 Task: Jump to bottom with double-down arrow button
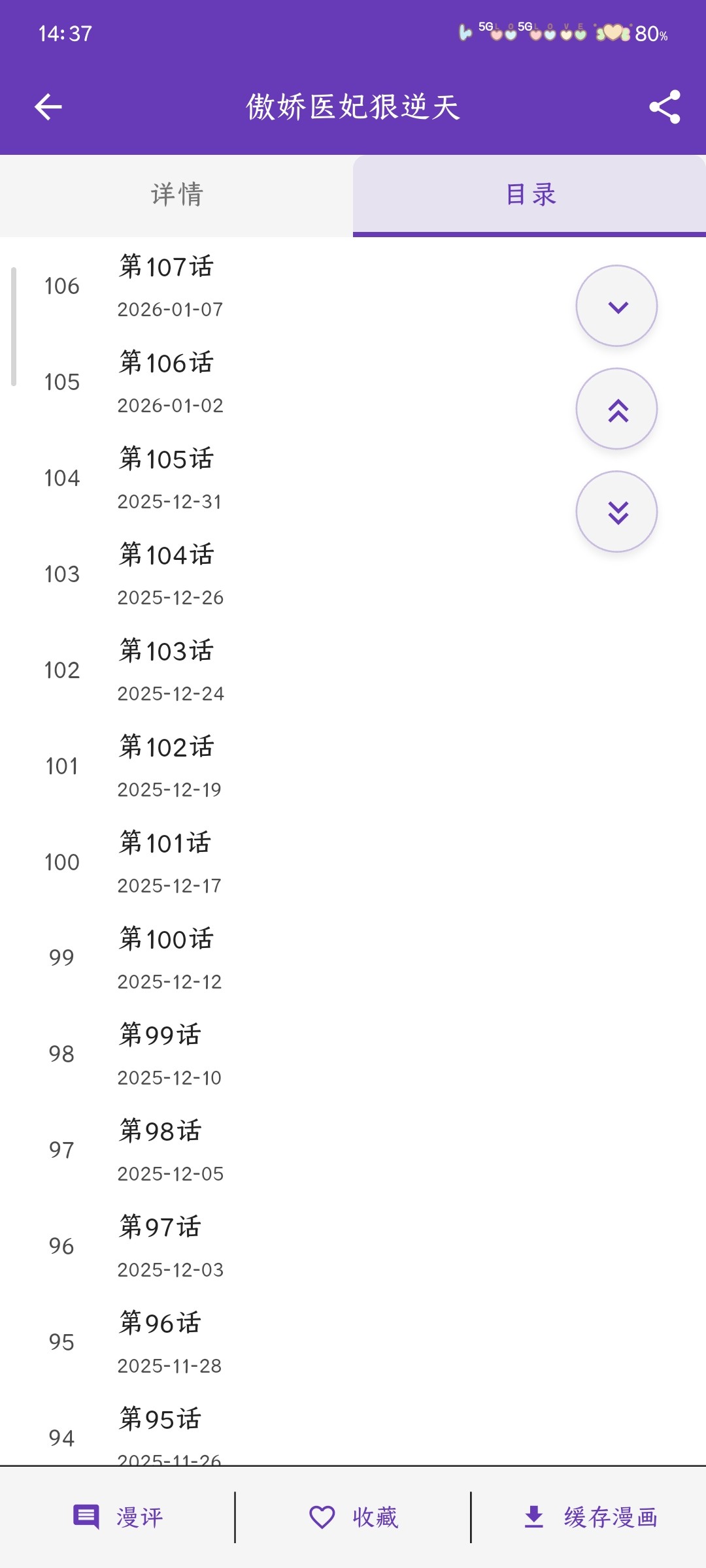click(x=616, y=512)
